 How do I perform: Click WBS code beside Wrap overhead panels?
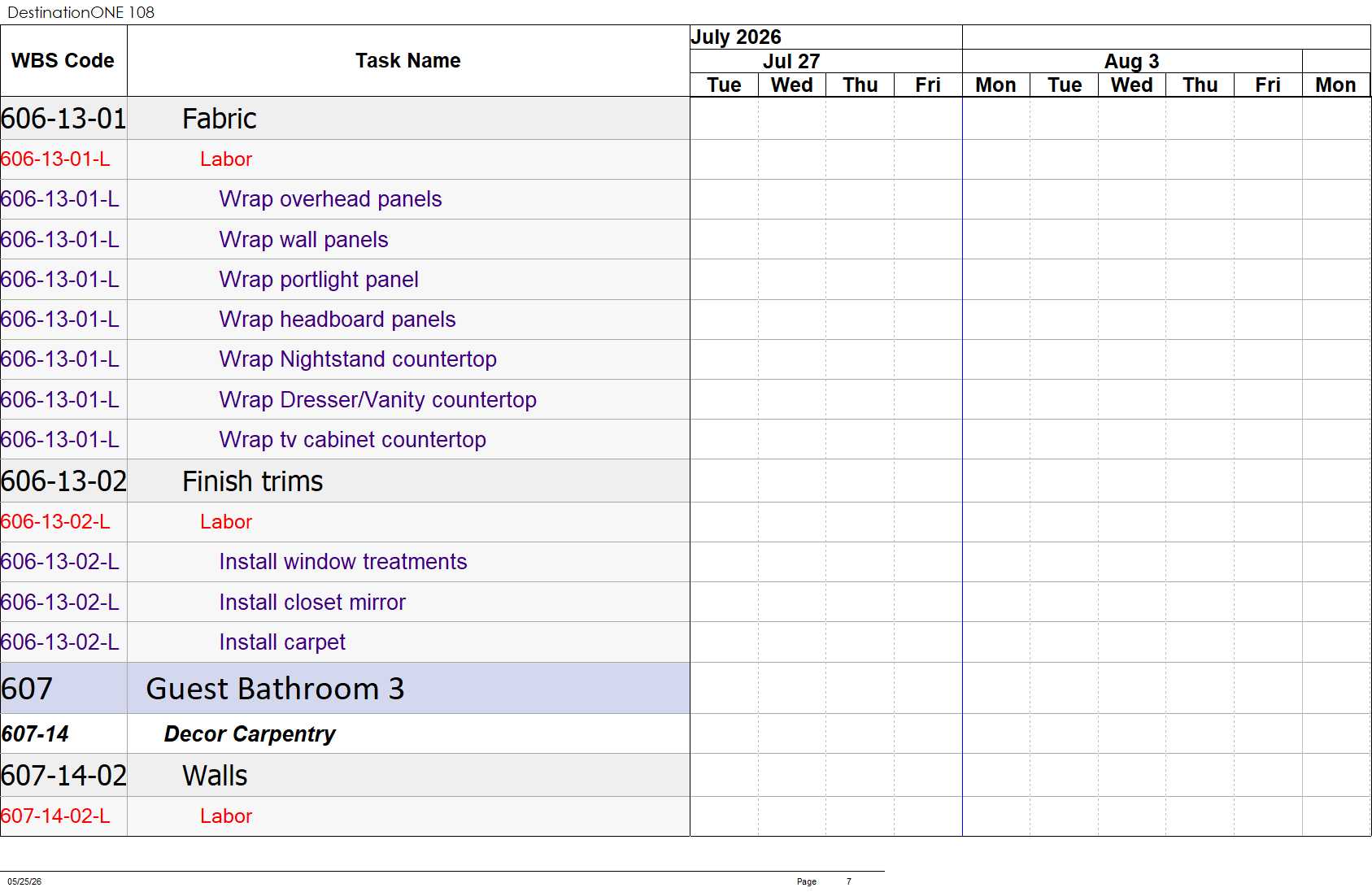(x=60, y=199)
